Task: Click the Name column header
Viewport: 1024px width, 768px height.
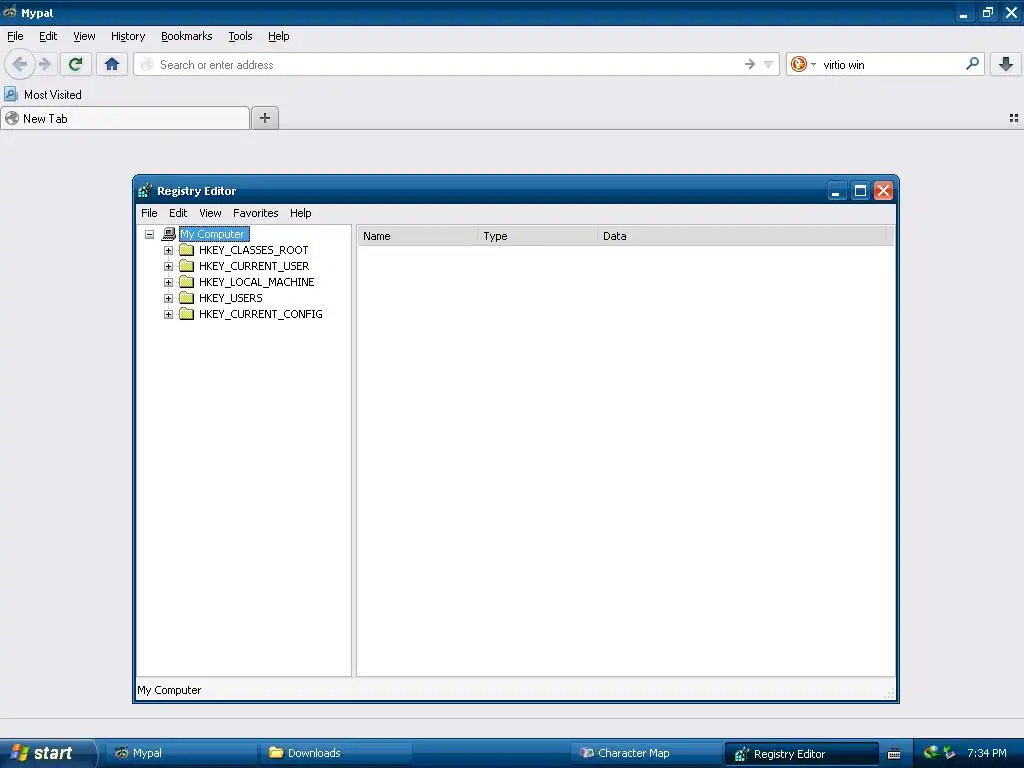Action: 417,236
